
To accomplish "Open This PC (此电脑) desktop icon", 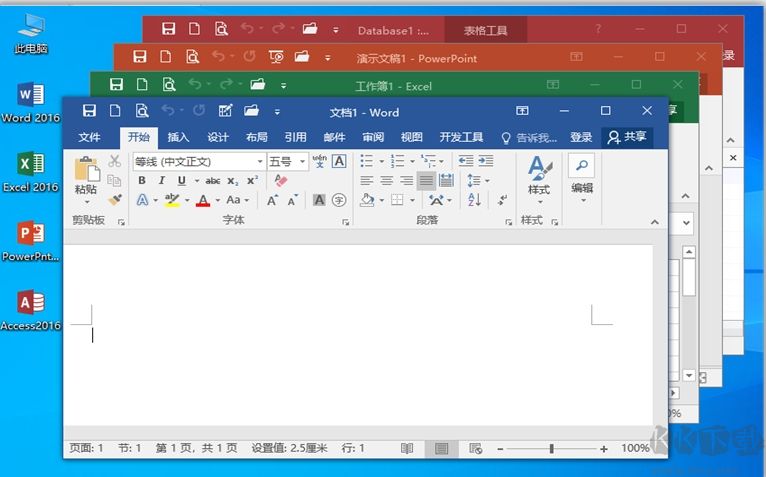I will coord(31,33).
